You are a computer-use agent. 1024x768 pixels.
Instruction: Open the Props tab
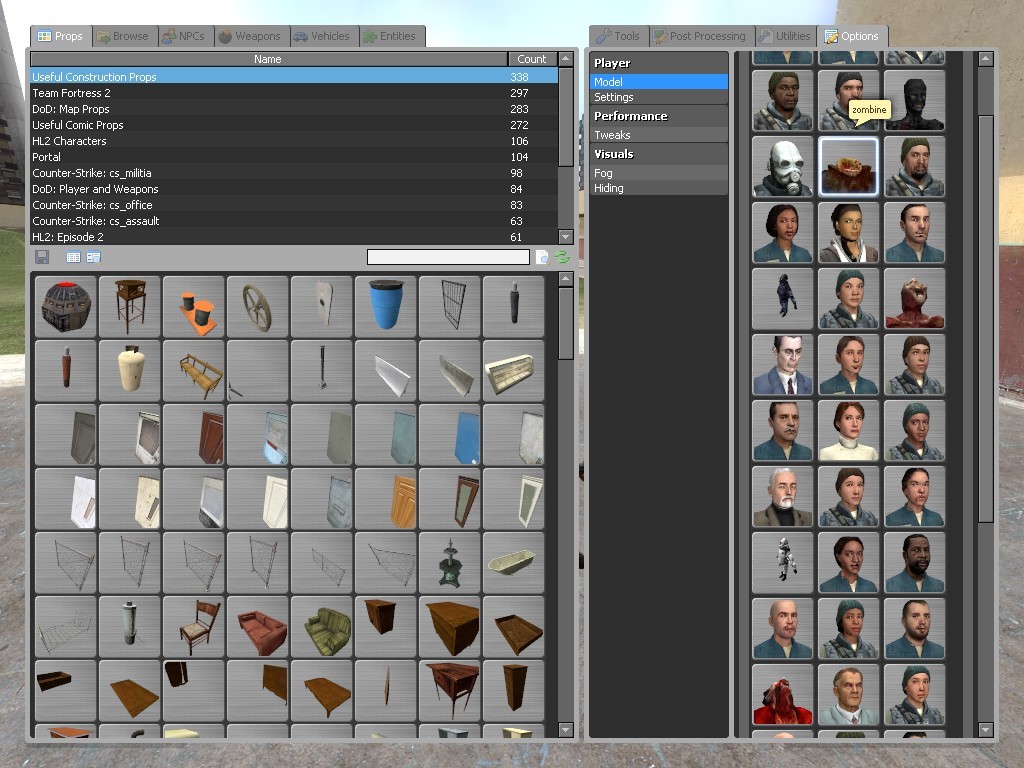(60, 36)
